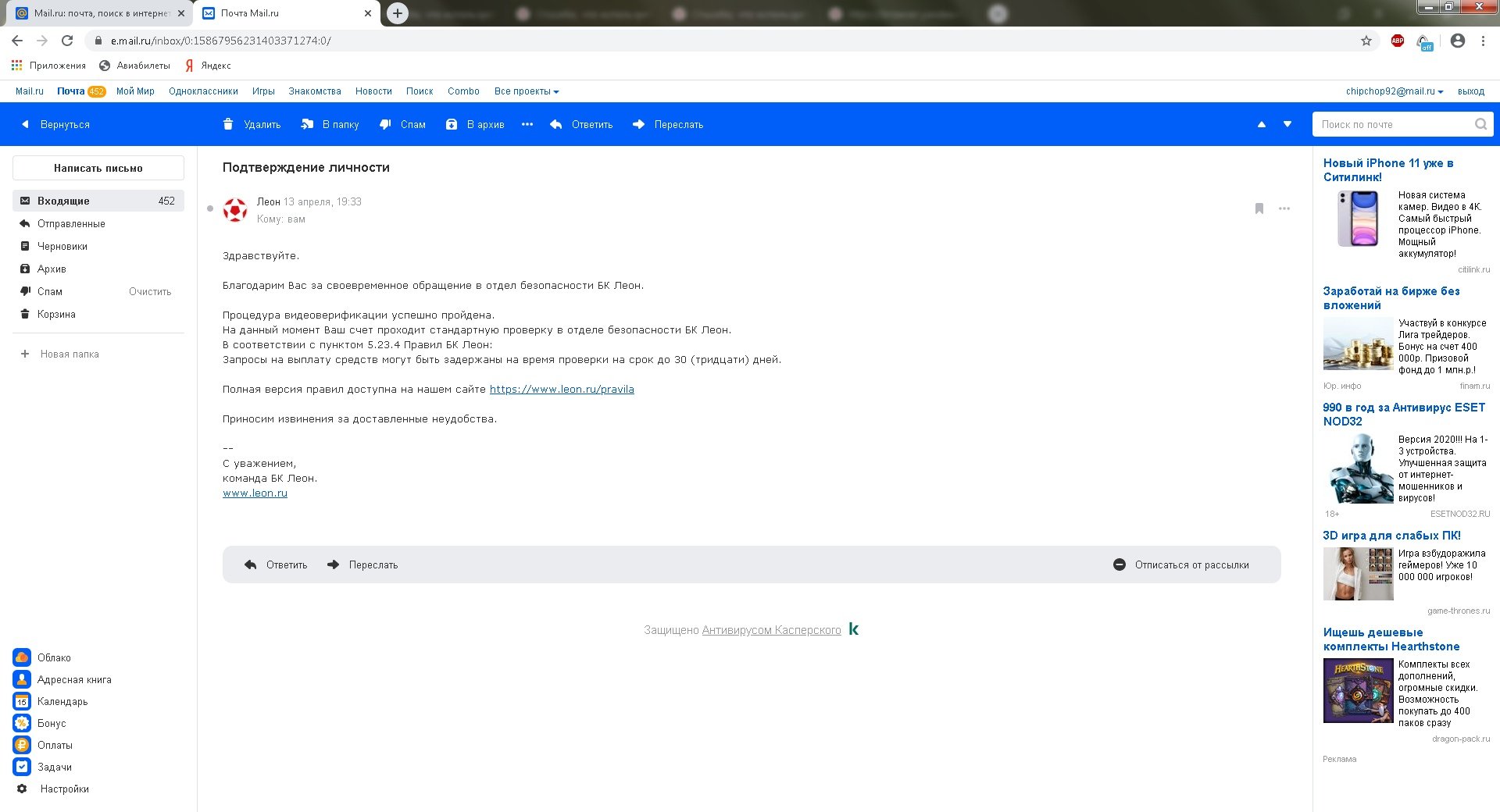Click Отписаться от рассылки unsubscribe button
Viewport: 1500px width, 812px height.
tap(1181, 564)
